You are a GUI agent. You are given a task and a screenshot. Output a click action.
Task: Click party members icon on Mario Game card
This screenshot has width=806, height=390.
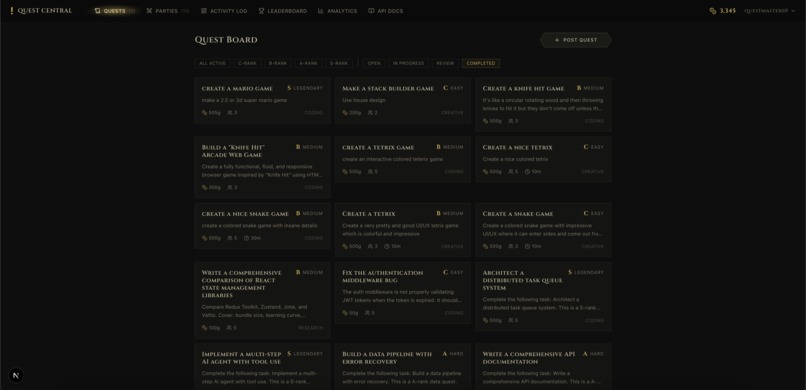coord(229,113)
